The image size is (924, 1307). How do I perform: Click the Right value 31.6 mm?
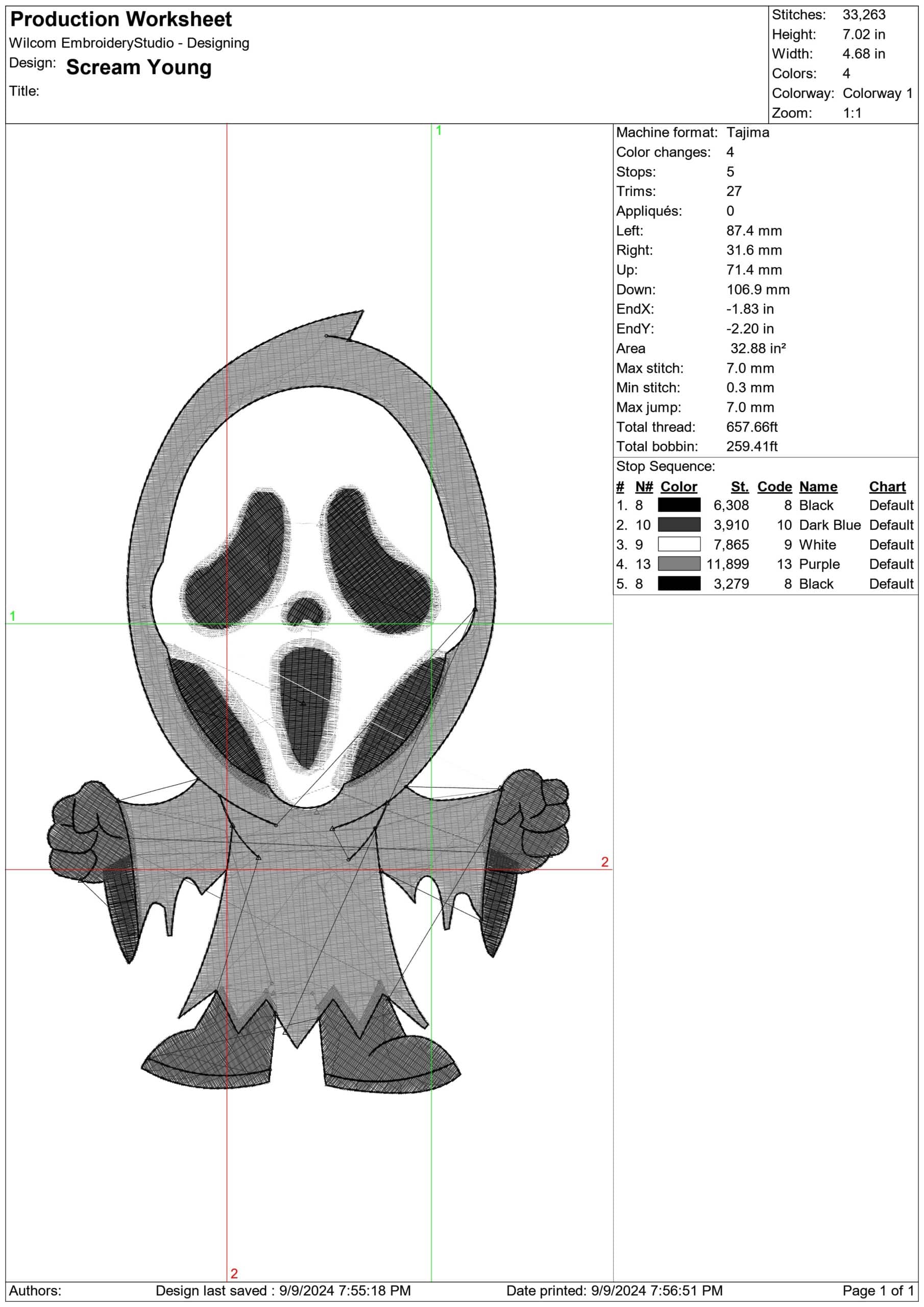click(x=754, y=251)
